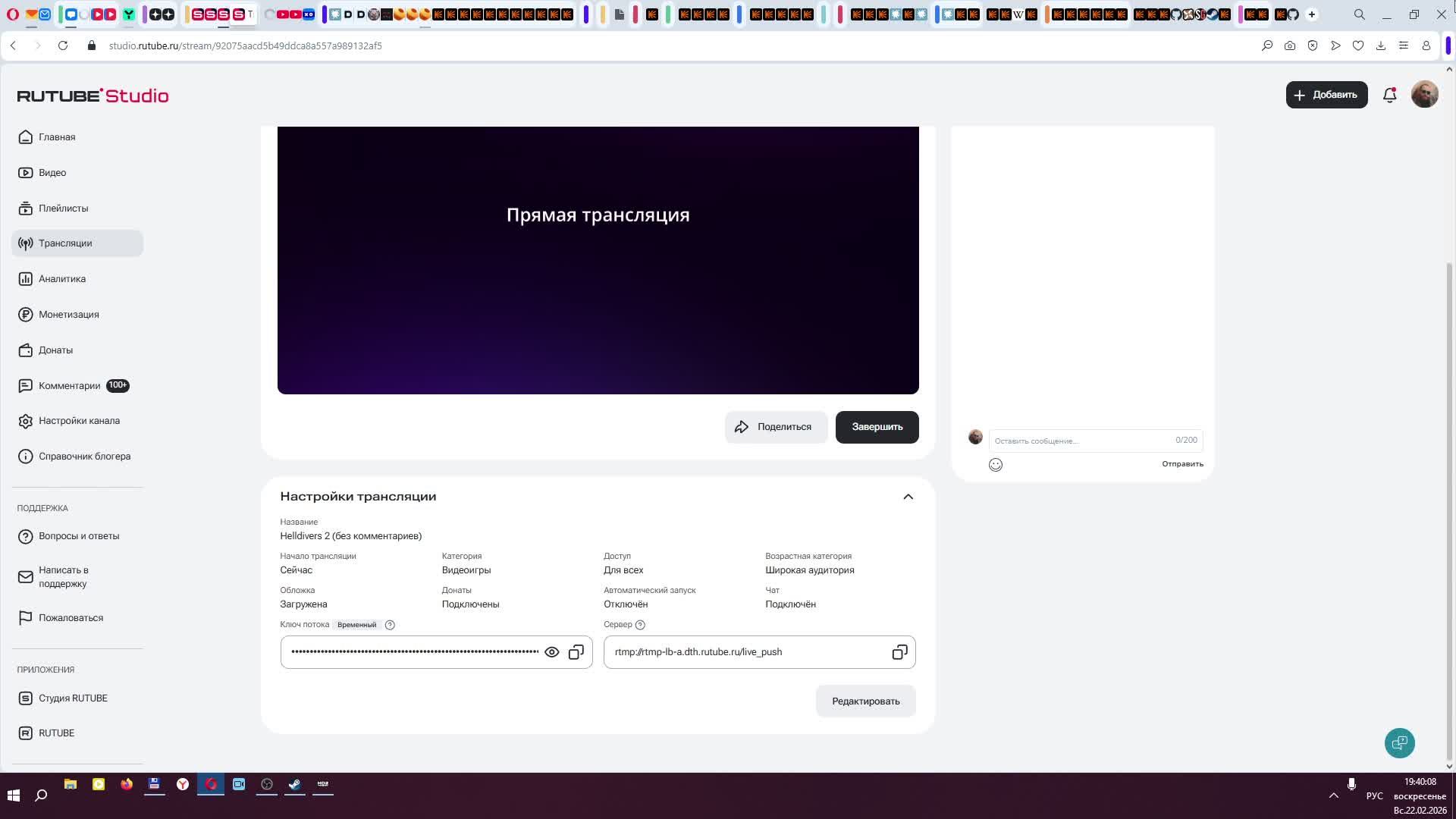Open the emoji picker in chat
Screen dimensions: 1456x819
(x=996, y=465)
